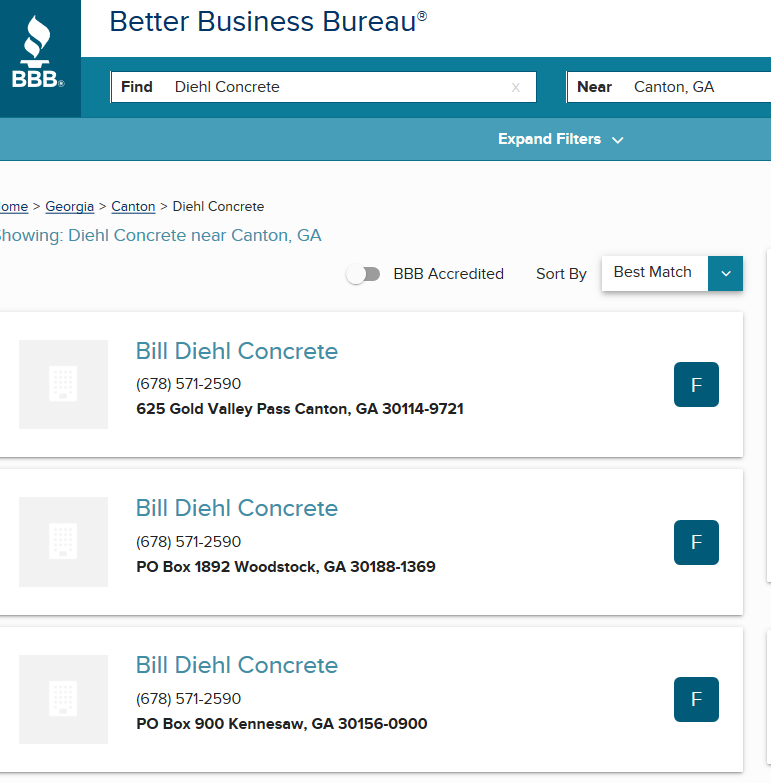
Task: Click the F rating badge for the Canton listing
Action: [x=696, y=385]
